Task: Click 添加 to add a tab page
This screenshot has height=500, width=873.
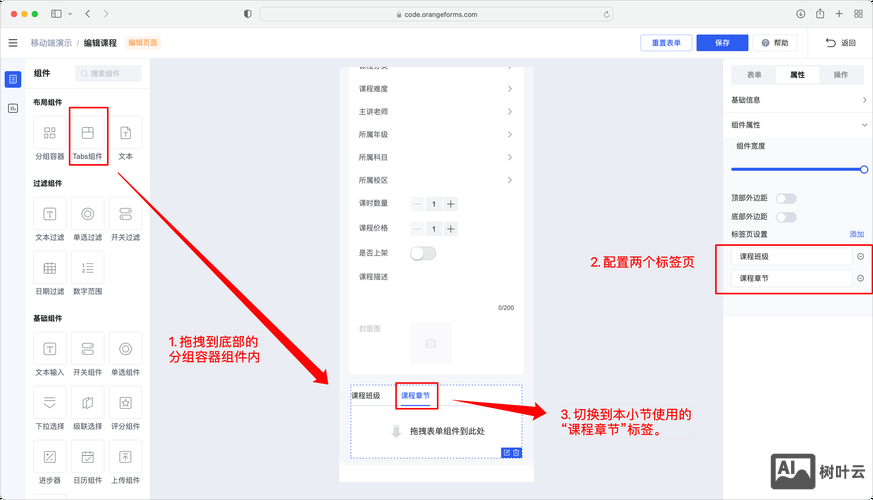Action: [x=856, y=234]
